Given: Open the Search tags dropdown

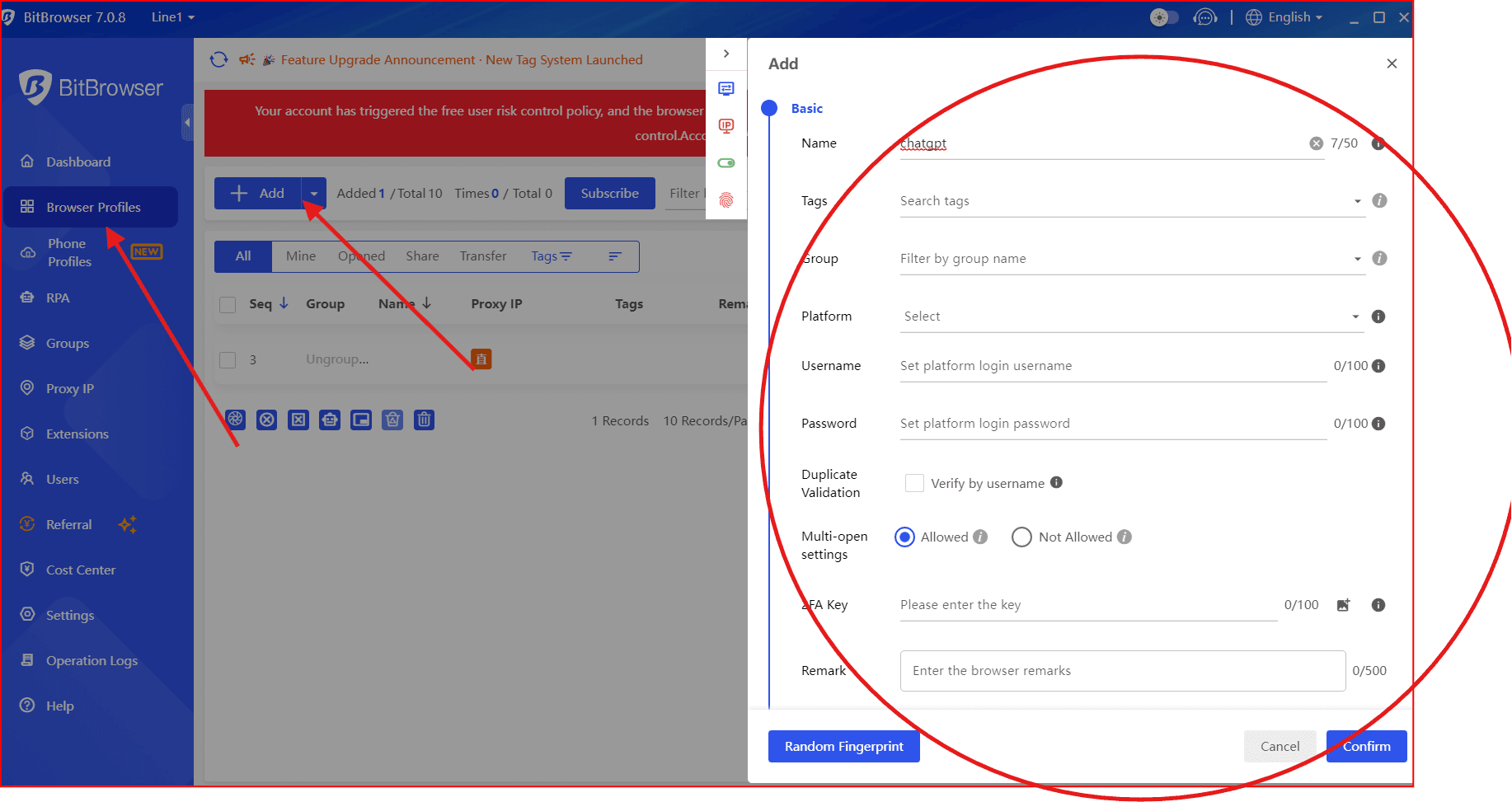Looking at the screenshot, I should pos(1129,201).
